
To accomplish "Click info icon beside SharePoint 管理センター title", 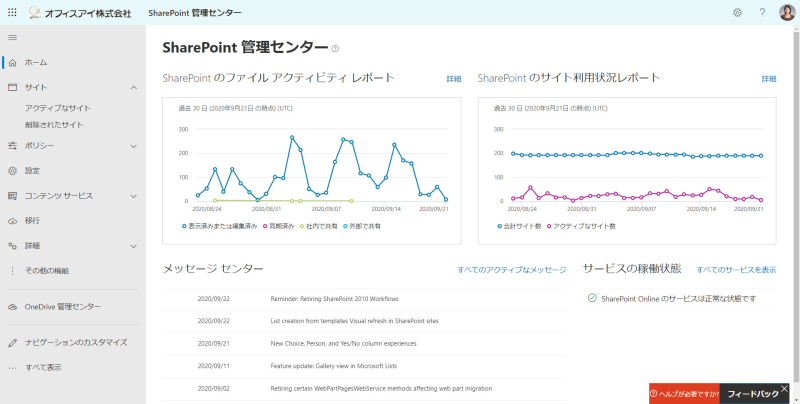I will pos(335,49).
